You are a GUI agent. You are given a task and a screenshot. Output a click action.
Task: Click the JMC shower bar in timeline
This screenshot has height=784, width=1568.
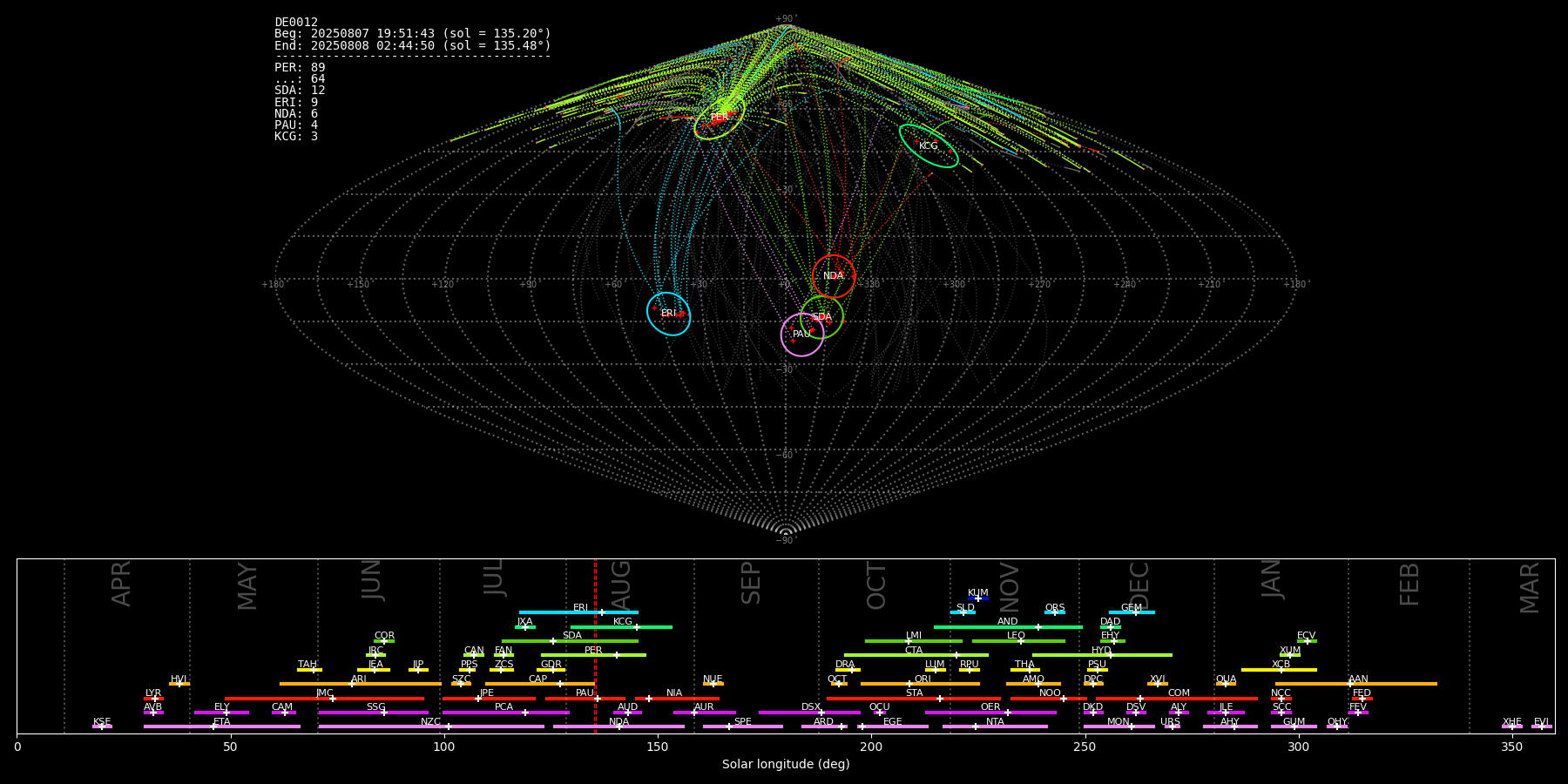pyautogui.click(x=325, y=698)
